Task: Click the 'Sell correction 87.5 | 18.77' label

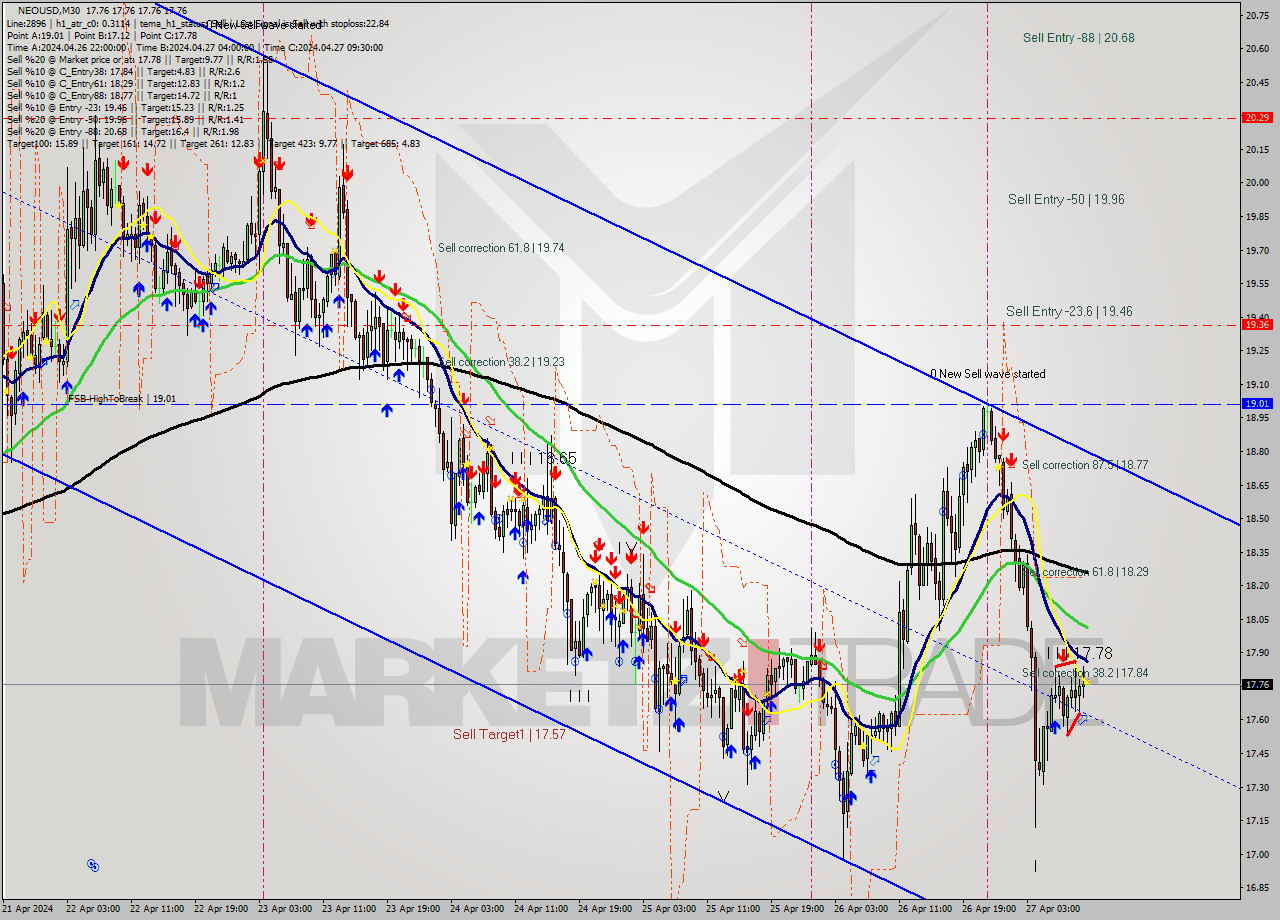Action: (1085, 465)
